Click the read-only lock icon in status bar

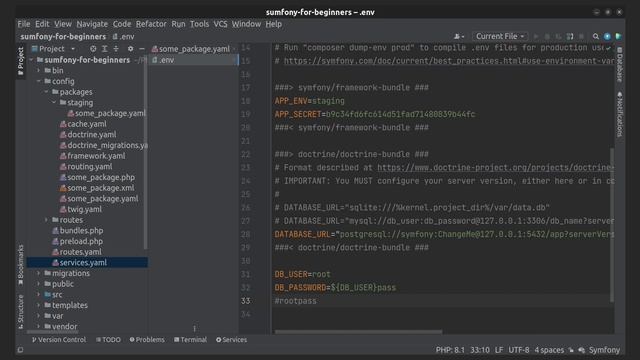coord(571,350)
